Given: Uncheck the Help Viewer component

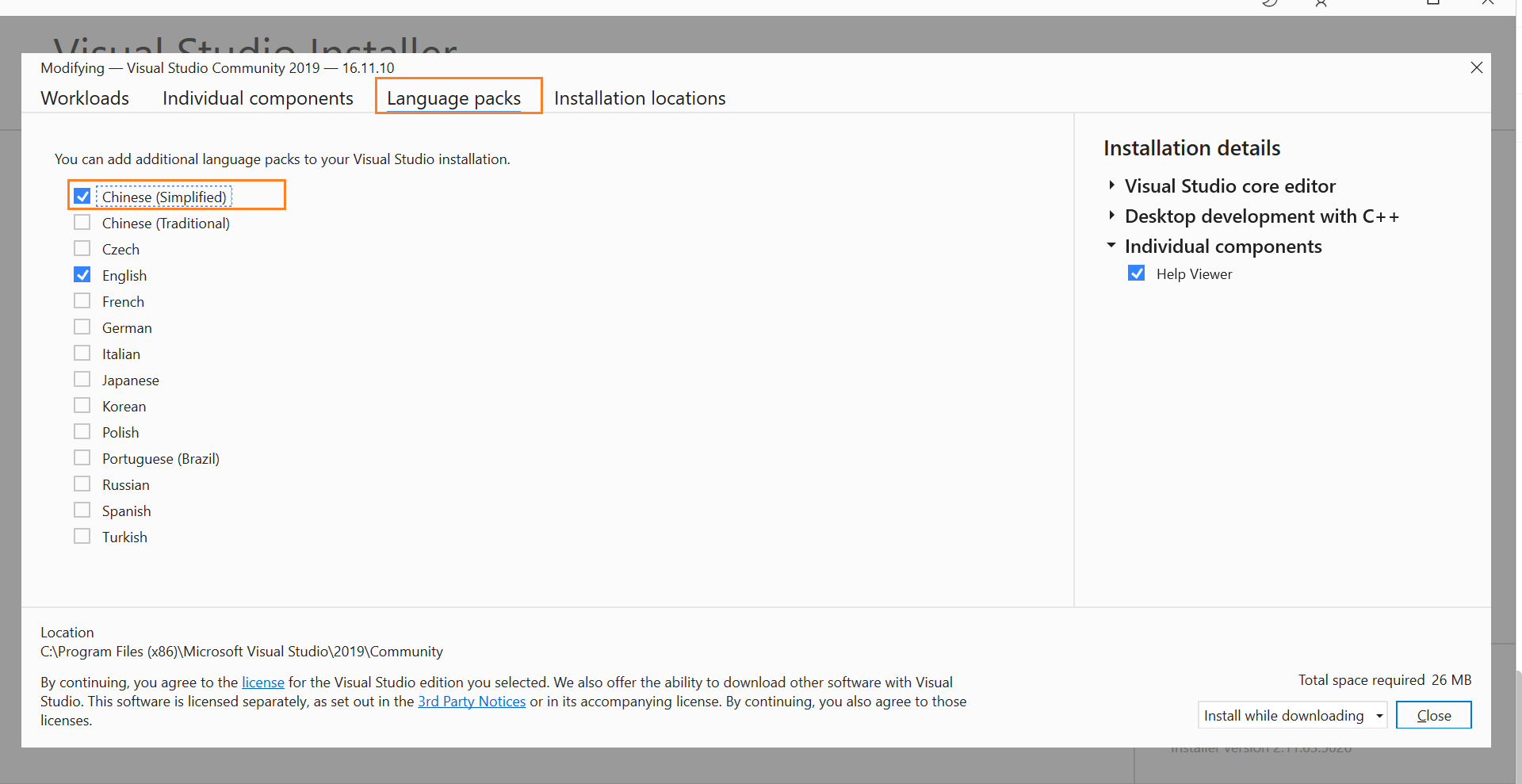Looking at the screenshot, I should tap(1137, 273).
